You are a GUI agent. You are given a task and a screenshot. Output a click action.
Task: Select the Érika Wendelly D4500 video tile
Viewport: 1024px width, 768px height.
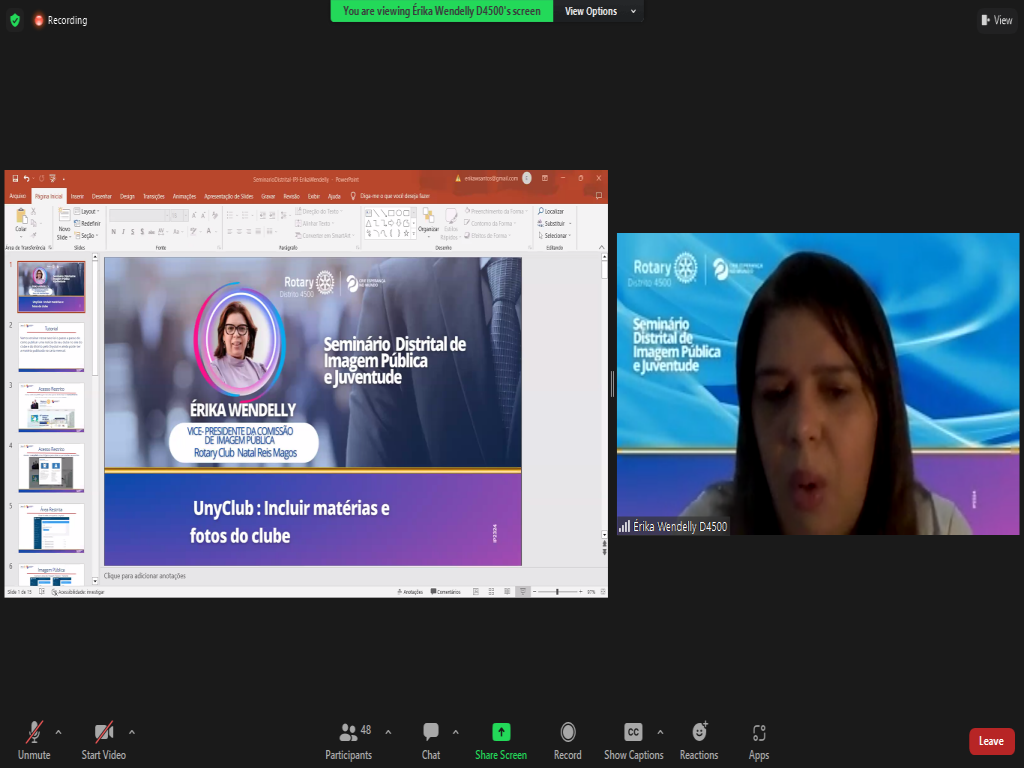coord(817,384)
